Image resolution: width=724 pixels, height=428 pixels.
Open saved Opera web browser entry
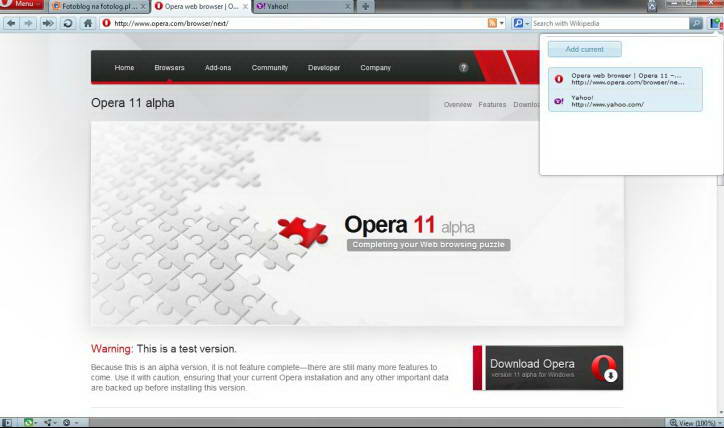coord(626,79)
